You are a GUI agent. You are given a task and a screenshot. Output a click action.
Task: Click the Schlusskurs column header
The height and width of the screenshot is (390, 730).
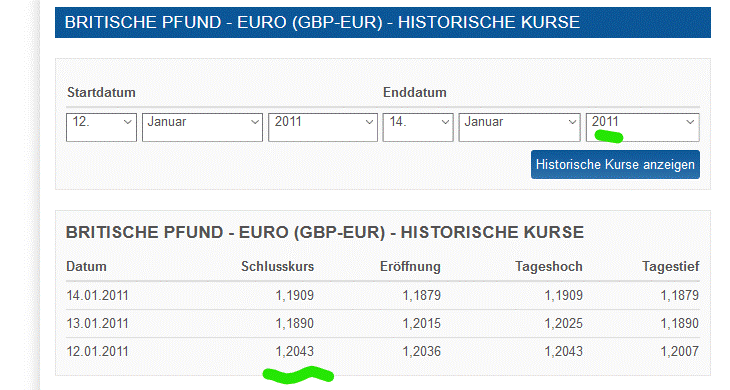[x=277, y=266]
